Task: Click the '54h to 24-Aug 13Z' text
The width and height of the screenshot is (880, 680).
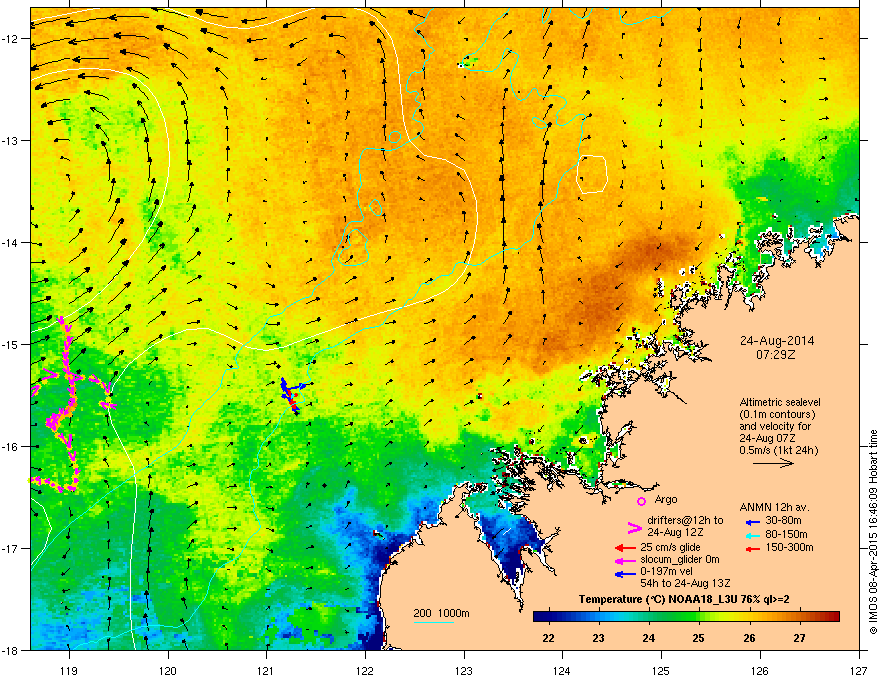Action: click(685, 584)
